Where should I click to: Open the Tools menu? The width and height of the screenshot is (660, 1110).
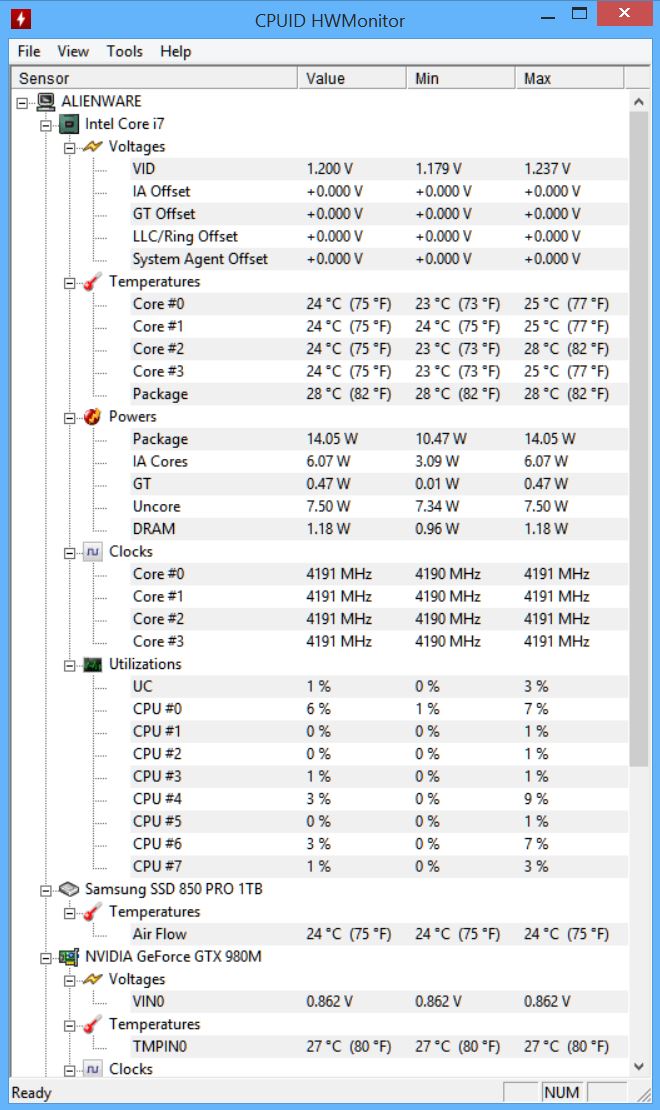click(125, 52)
